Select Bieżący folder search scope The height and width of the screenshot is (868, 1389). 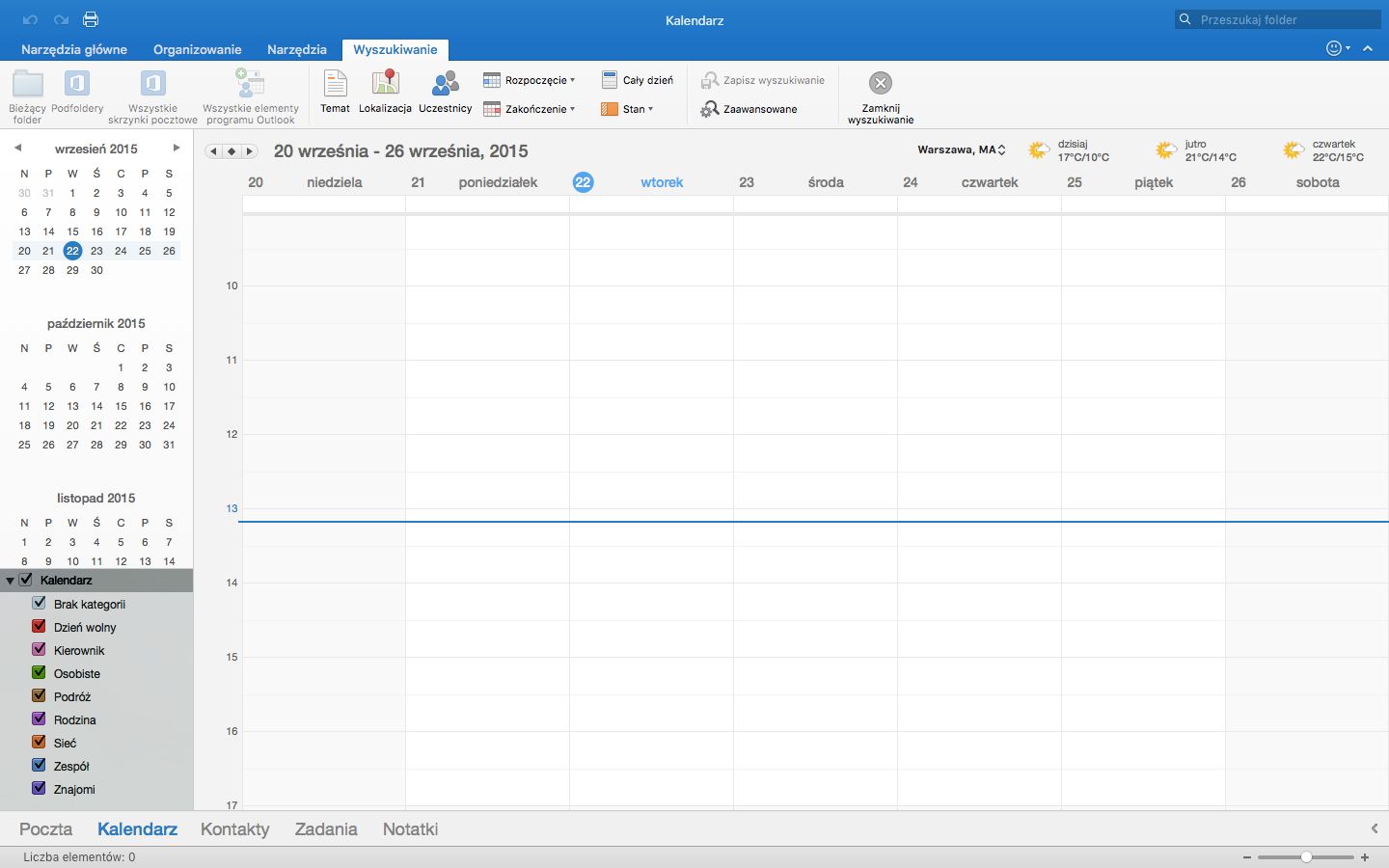[27, 97]
